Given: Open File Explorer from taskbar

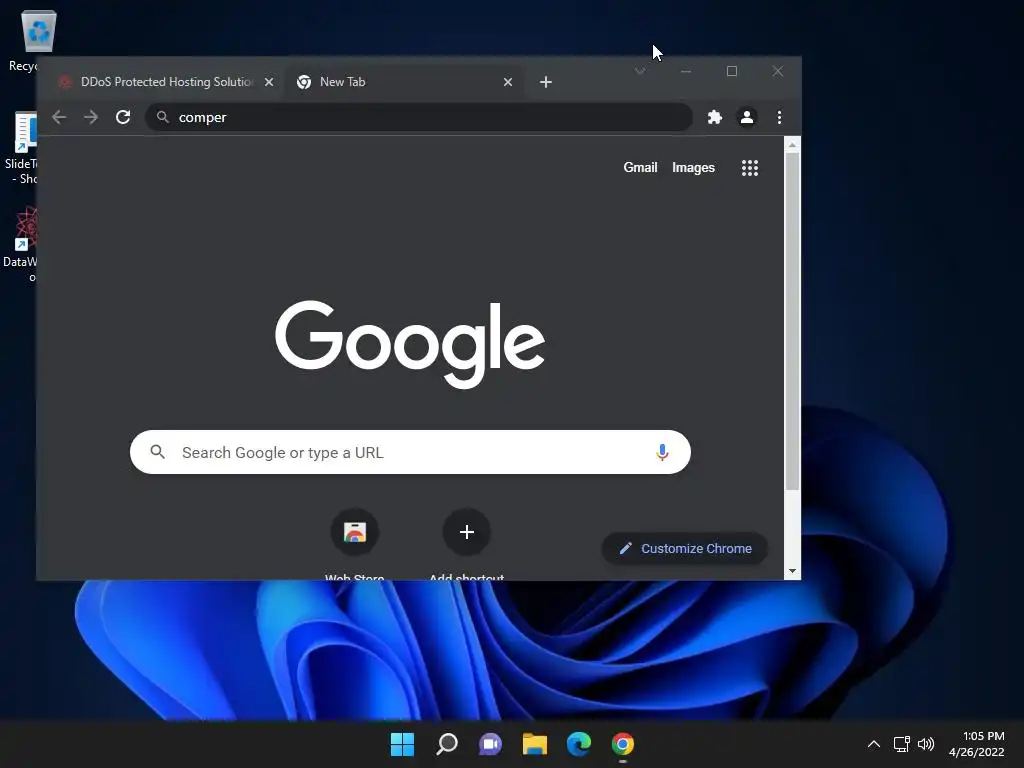Looking at the screenshot, I should pyautogui.click(x=534, y=744).
